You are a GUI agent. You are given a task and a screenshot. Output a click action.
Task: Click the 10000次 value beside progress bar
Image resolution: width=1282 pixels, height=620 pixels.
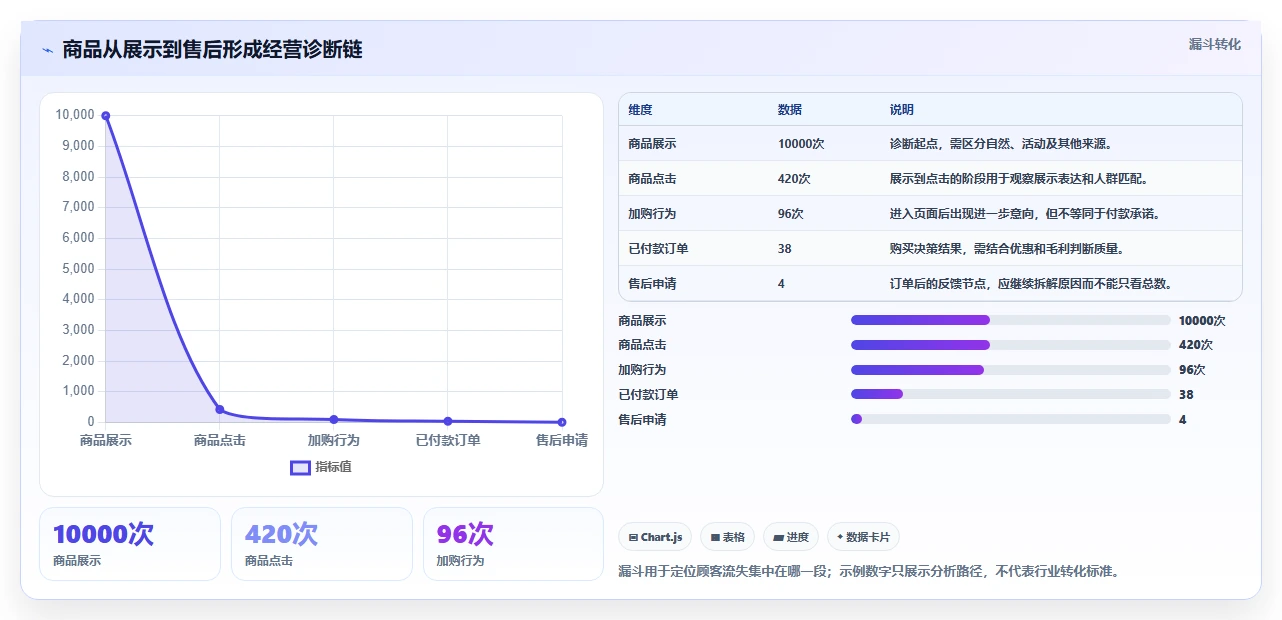click(x=1202, y=321)
